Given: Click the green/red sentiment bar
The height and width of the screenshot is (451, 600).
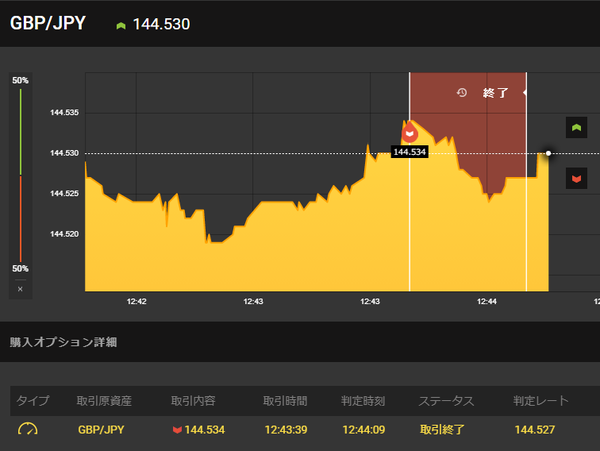Looking at the screenshot, I should click(21, 175).
